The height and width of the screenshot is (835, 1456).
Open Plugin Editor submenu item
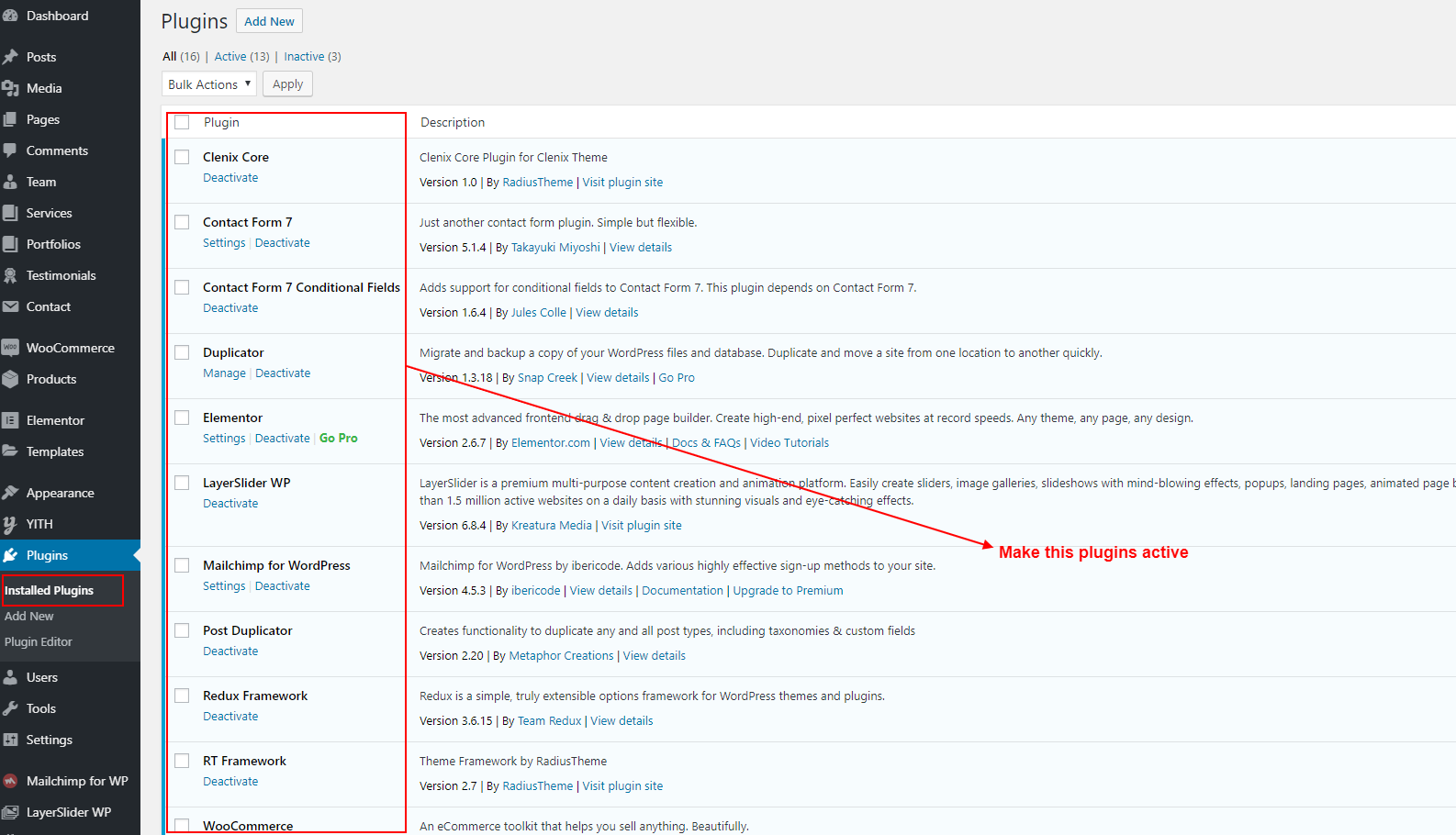[x=39, y=641]
